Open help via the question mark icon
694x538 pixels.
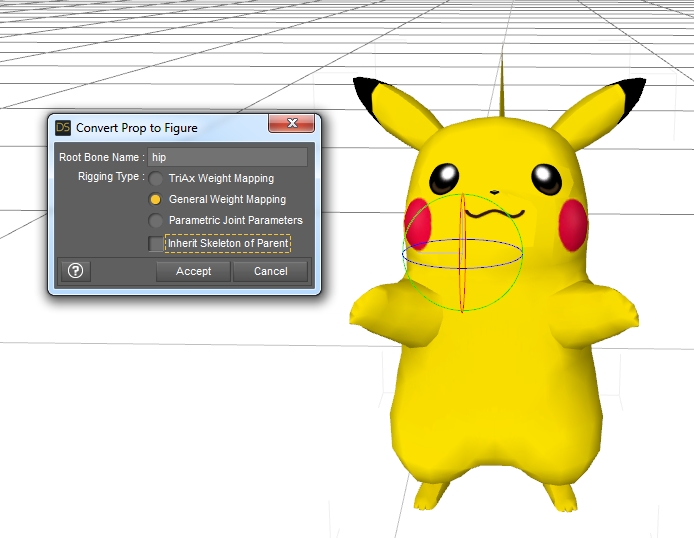pyautogui.click(x=76, y=271)
